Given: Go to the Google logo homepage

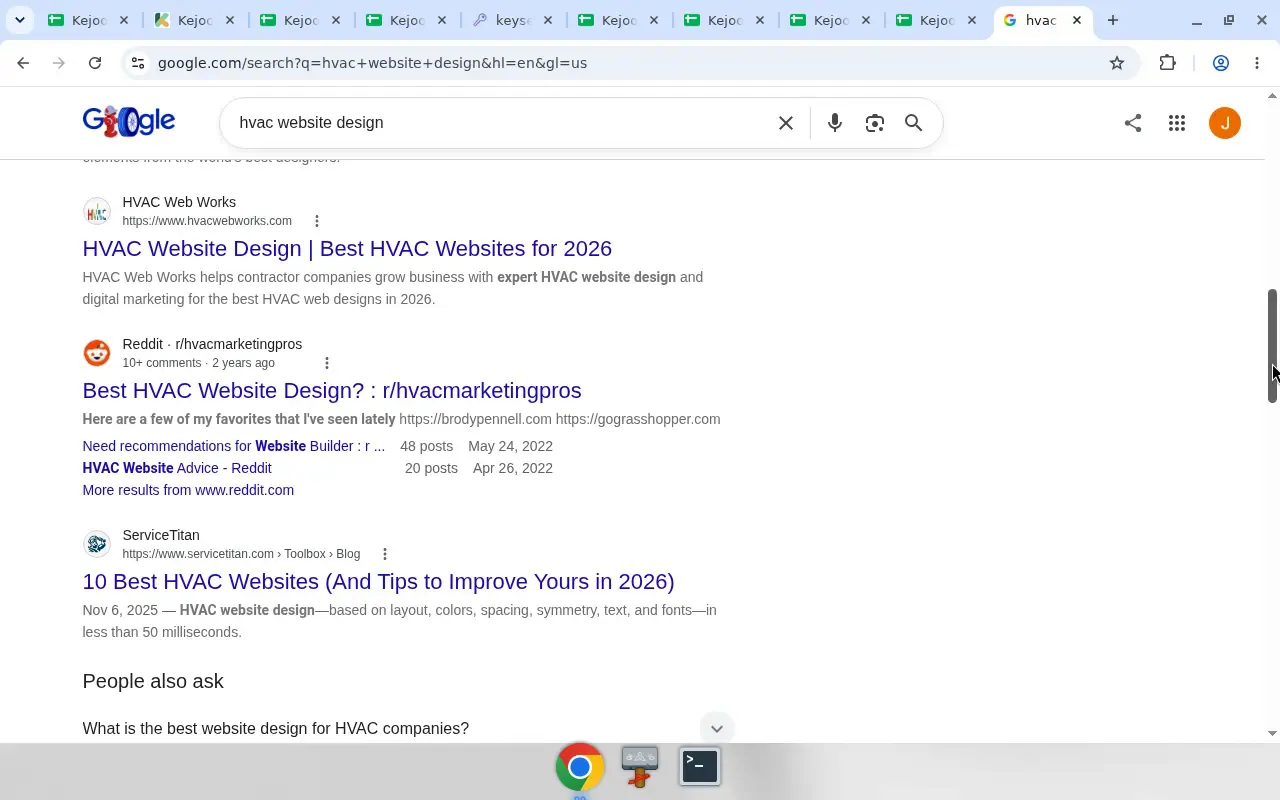Looking at the screenshot, I should tap(129, 122).
